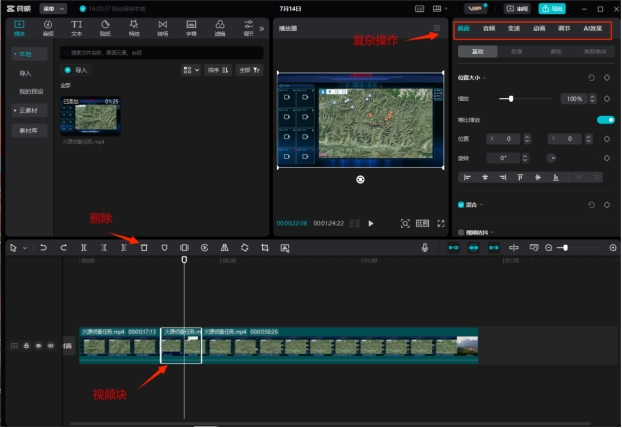This screenshot has width=622, height=428.
Task: Toggle the uniform scale (等比缩放) switch
Action: [x=604, y=119]
